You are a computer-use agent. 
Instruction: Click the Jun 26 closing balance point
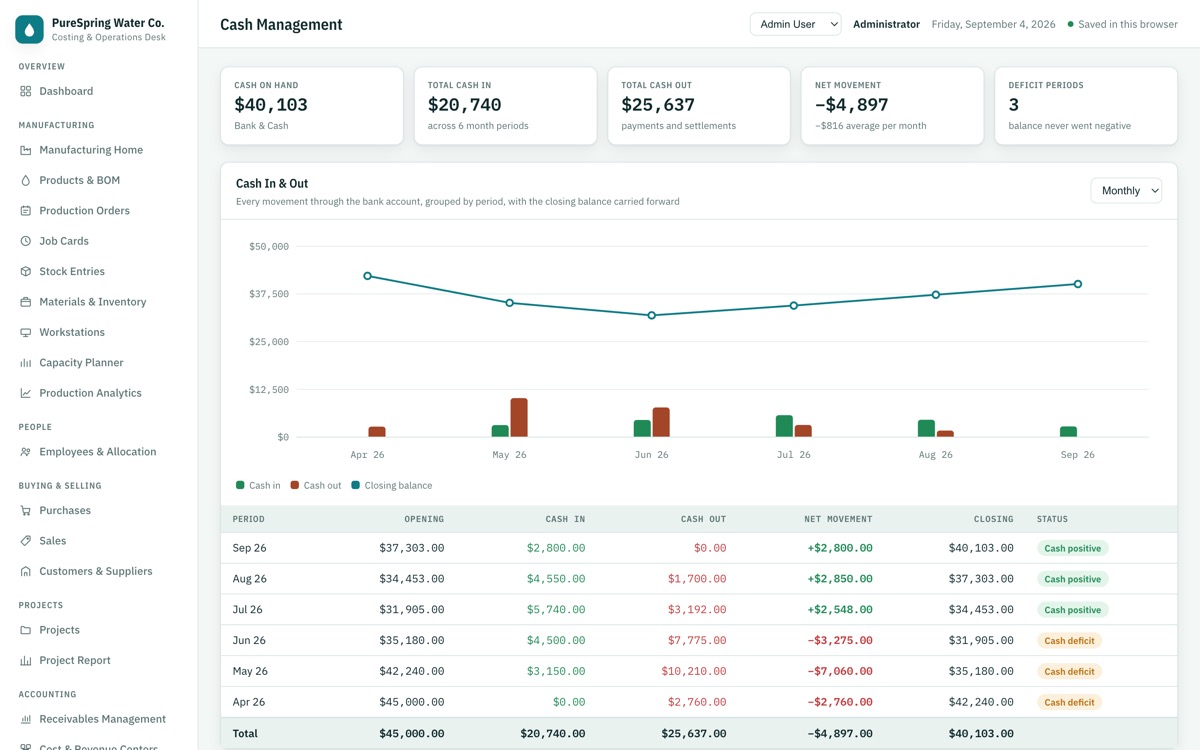pos(651,315)
